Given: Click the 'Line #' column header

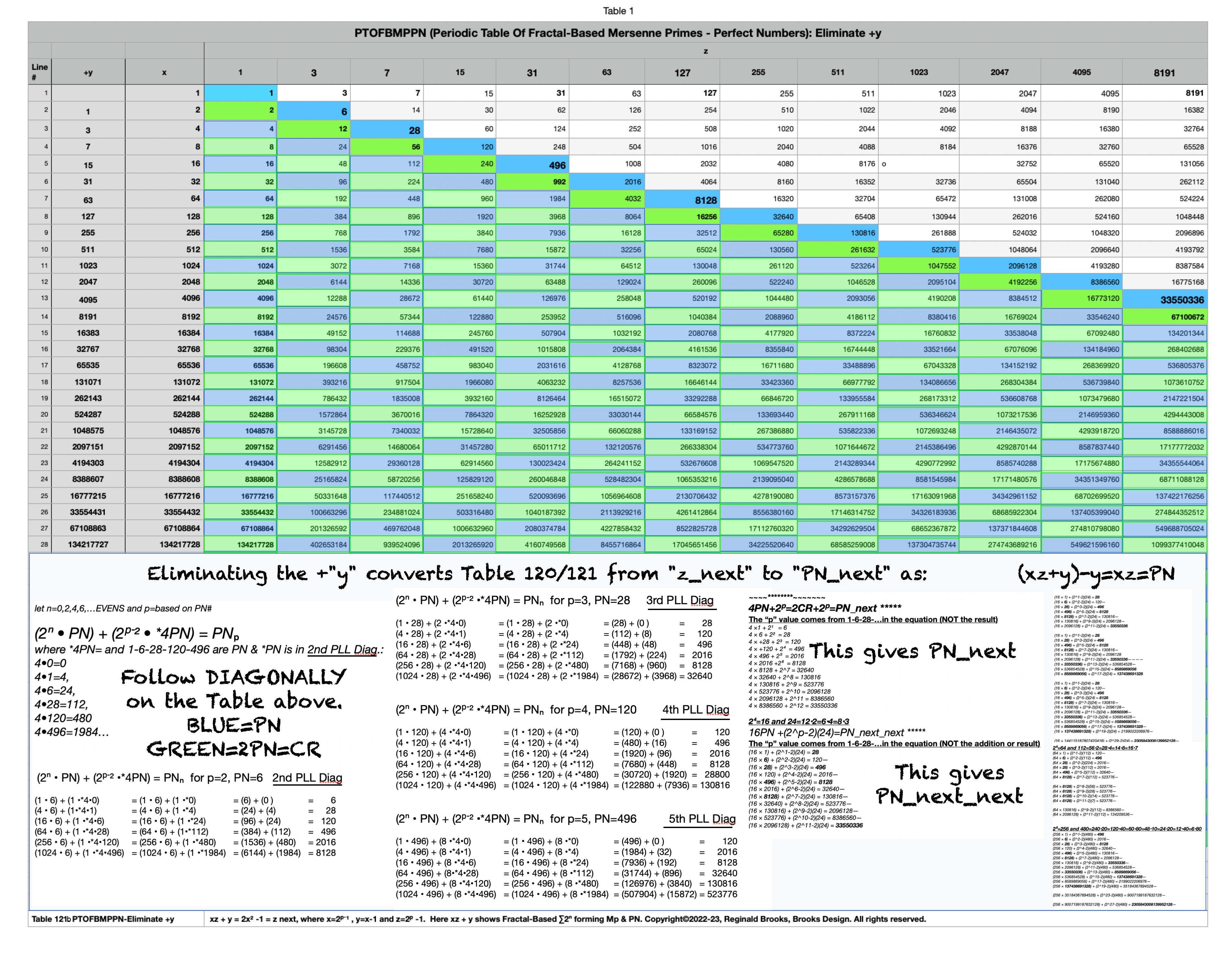Looking at the screenshot, I should click(x=39, y=71).
